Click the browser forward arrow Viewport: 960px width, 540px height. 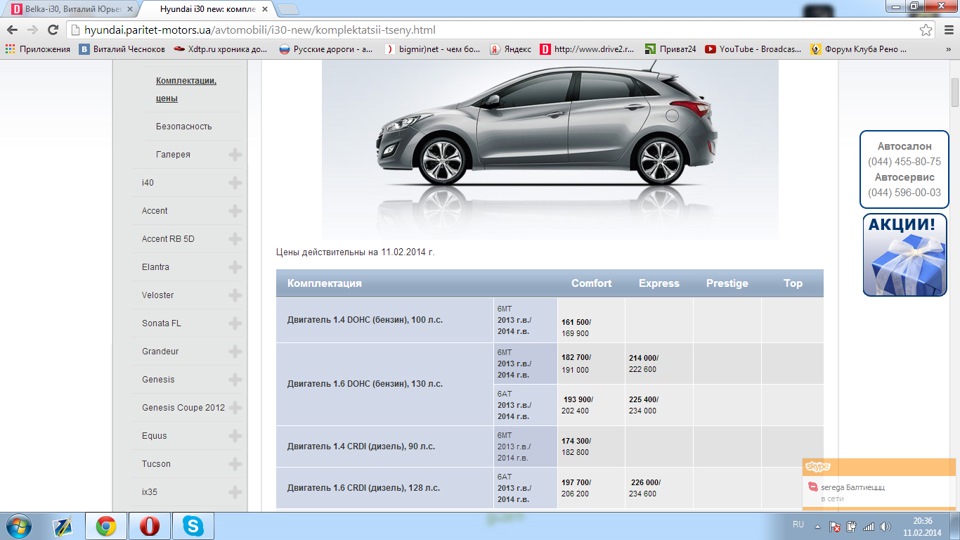tap(32, 29)
